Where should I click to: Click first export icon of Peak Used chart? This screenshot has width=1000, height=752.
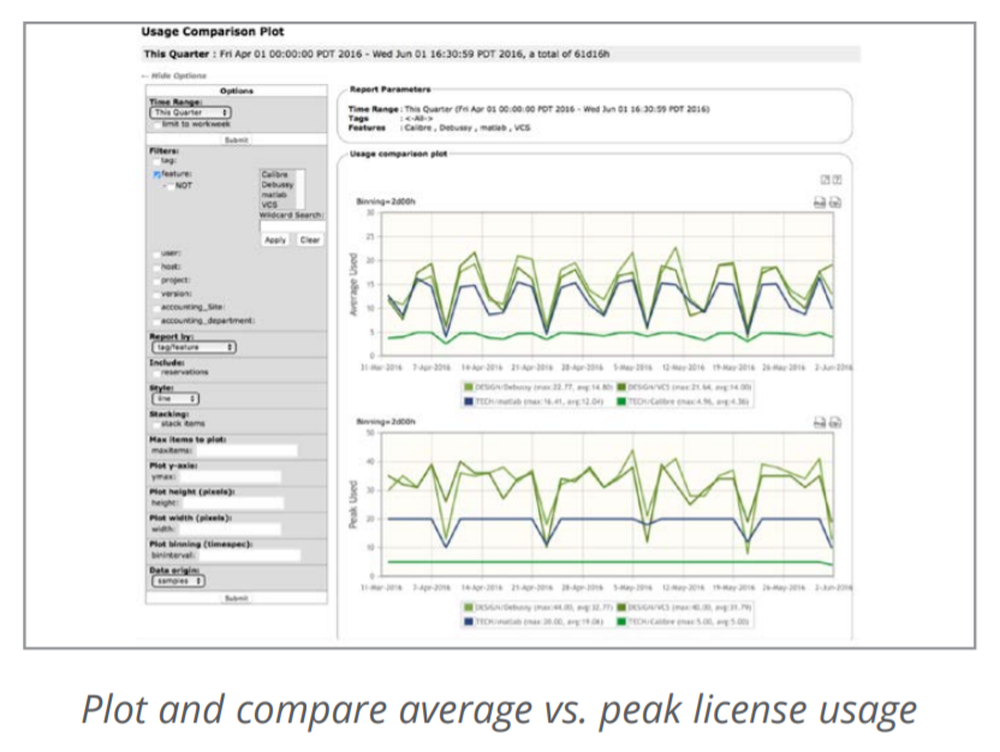[820, 422]
